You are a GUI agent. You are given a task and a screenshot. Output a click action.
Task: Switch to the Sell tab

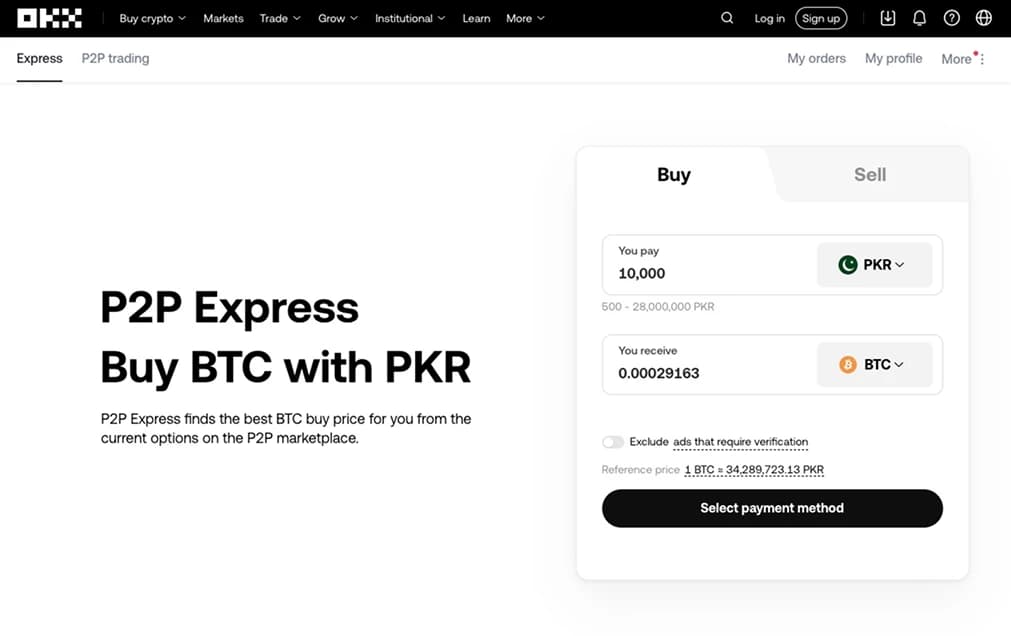point(870,175)
